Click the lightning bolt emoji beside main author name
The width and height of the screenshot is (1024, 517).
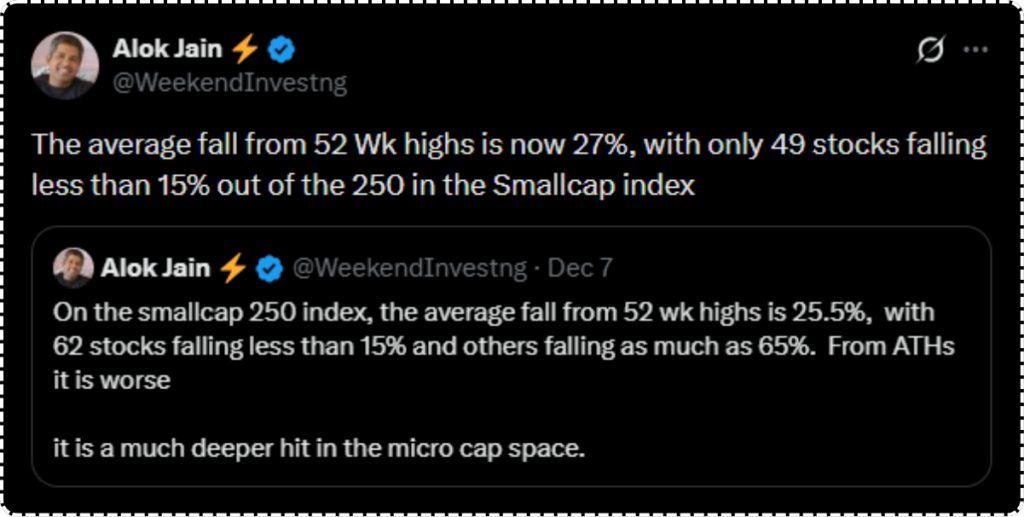click(x=244, y=50)
